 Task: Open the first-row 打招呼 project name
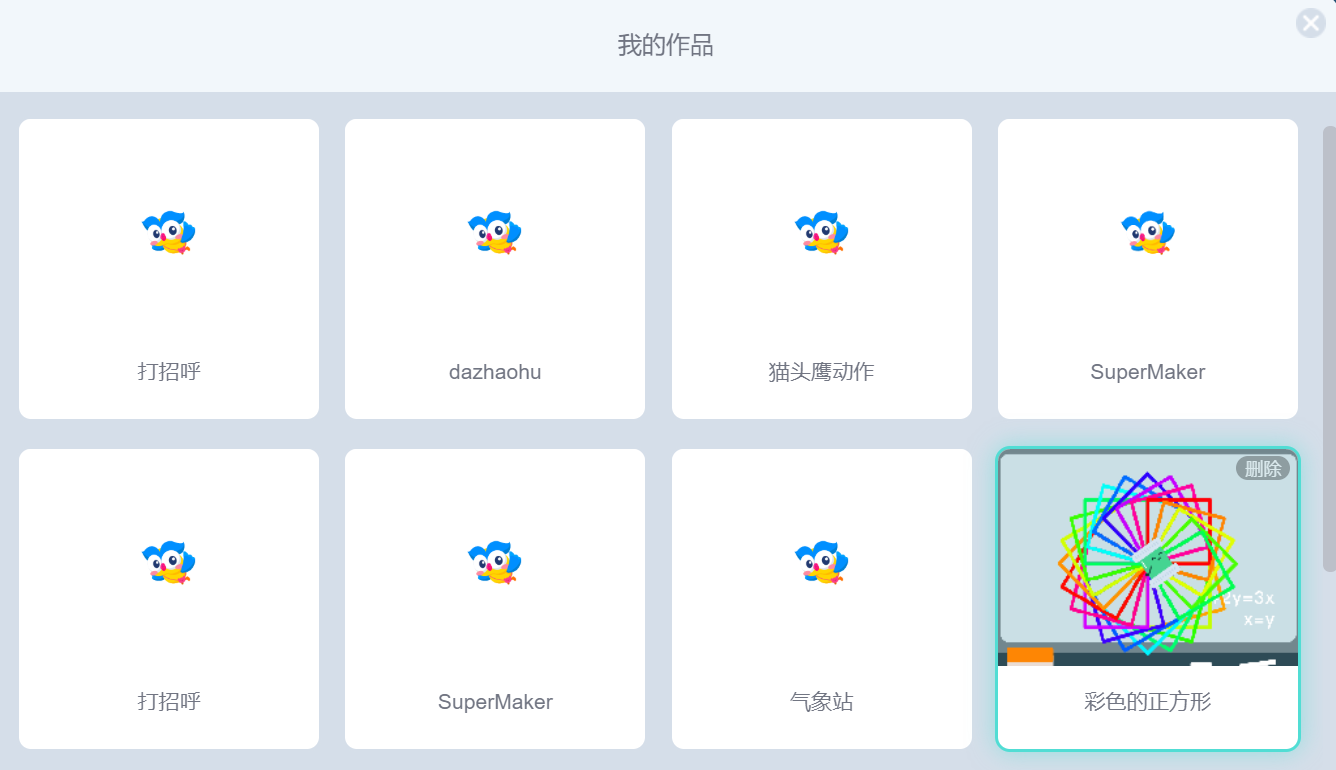pyautogui.click(x=169, y=372)
